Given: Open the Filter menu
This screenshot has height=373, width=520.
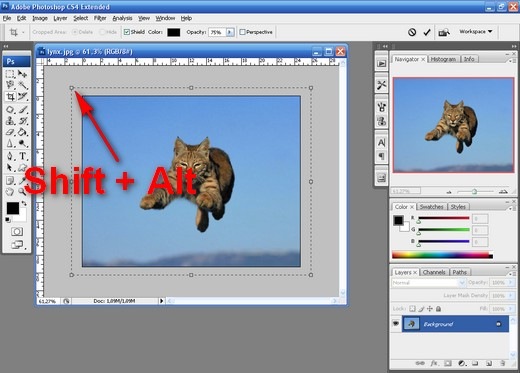Looking at the screenshot, I should coord(100,18).
